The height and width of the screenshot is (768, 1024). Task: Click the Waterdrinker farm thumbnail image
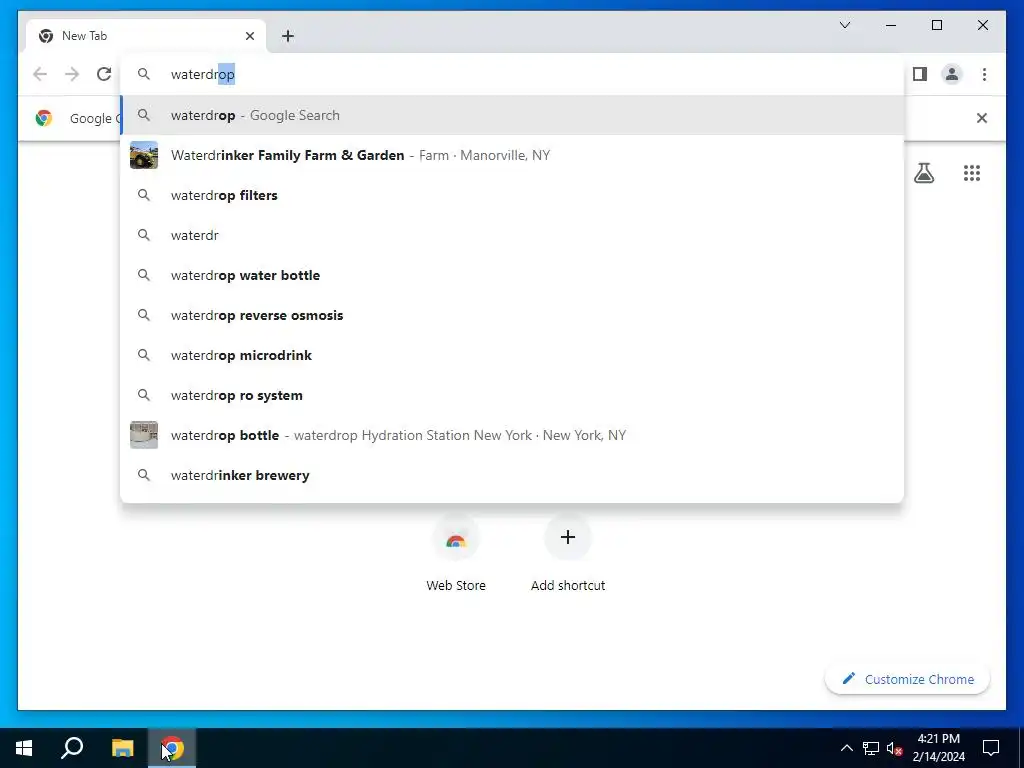(x=144, y=155)
